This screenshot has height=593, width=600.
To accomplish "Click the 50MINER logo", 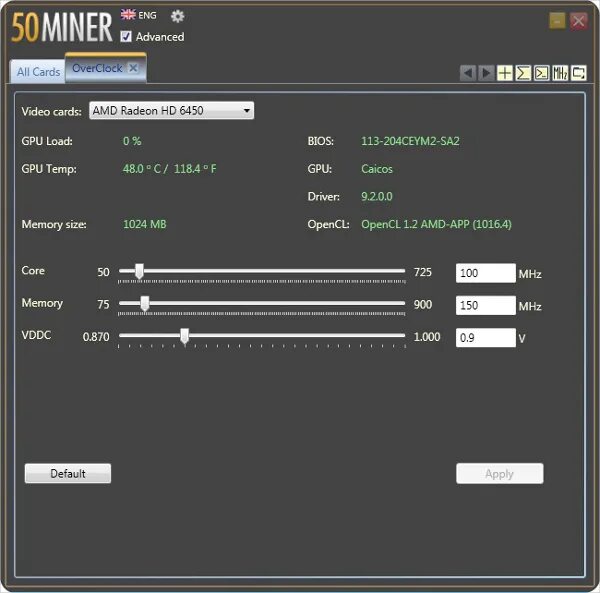I will pos(62,27).
